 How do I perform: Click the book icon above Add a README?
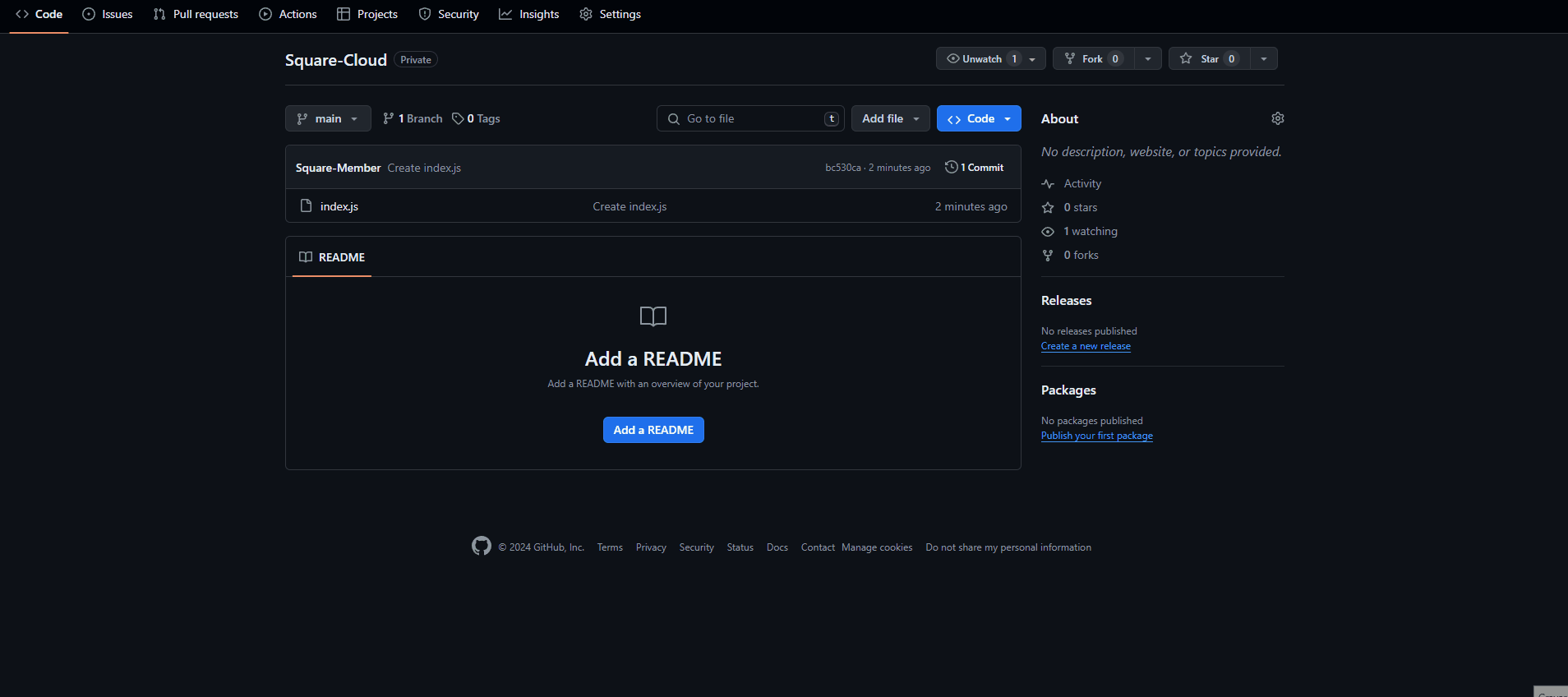point(653,316)
